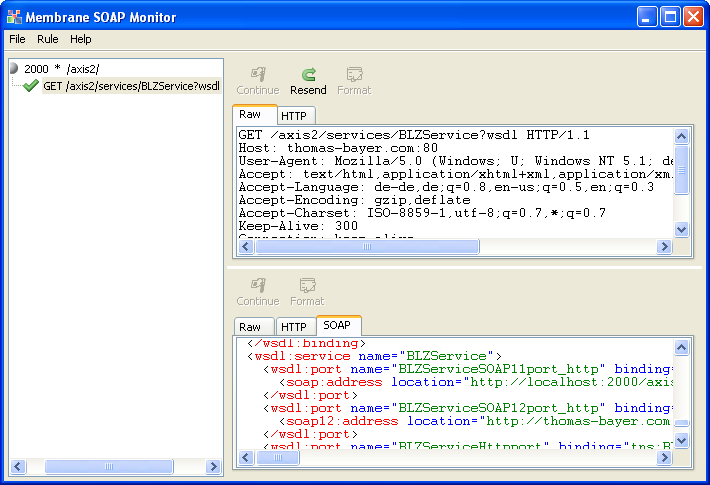
Task: Switch to response HTTP tab
Action: tap(294, 327)
